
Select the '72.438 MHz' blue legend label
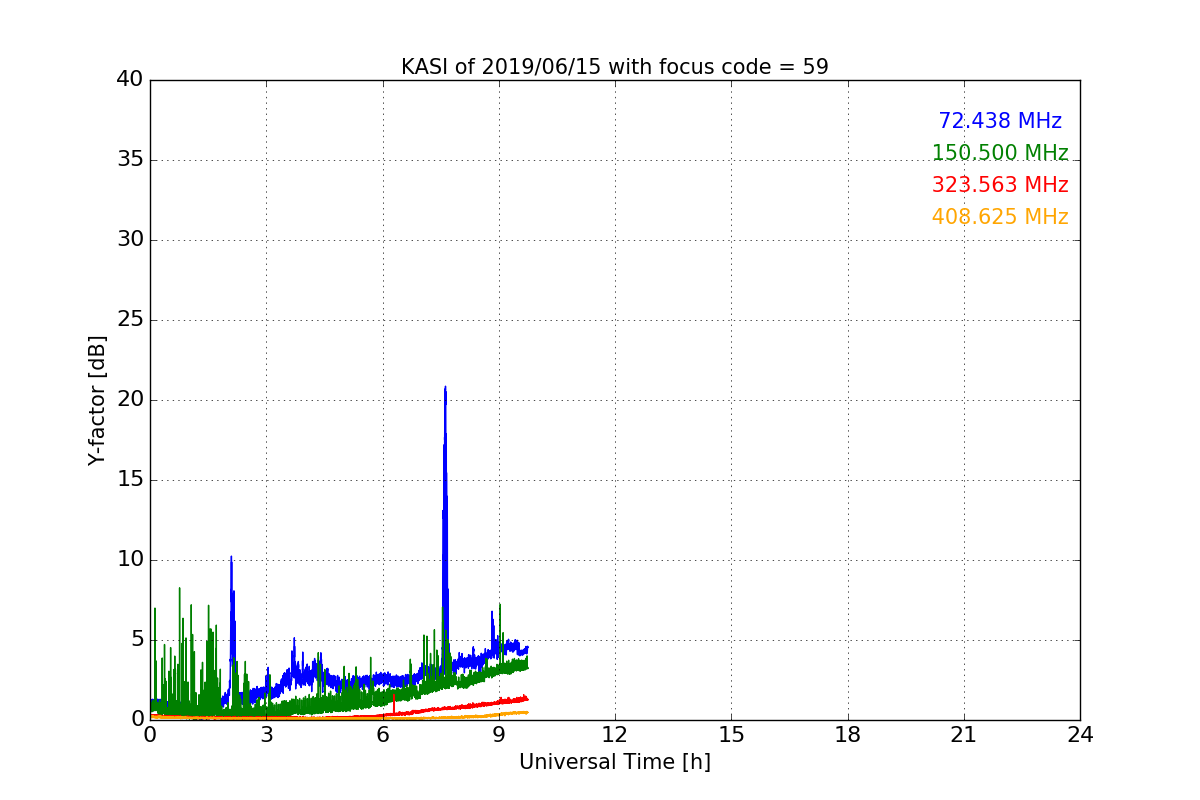click(x=1000, y=121)
